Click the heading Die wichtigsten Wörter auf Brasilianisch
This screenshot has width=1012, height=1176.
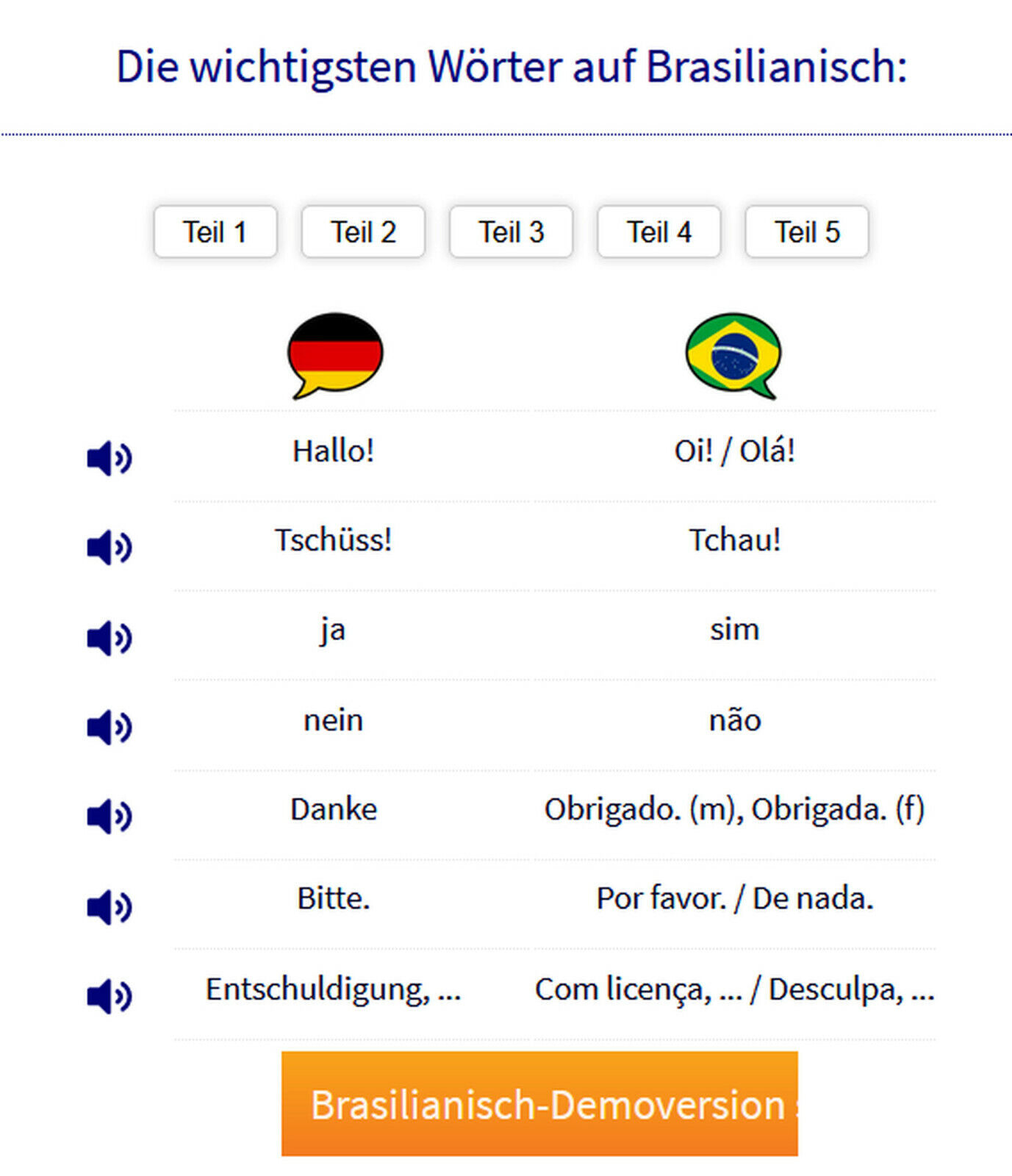[512, 67]
